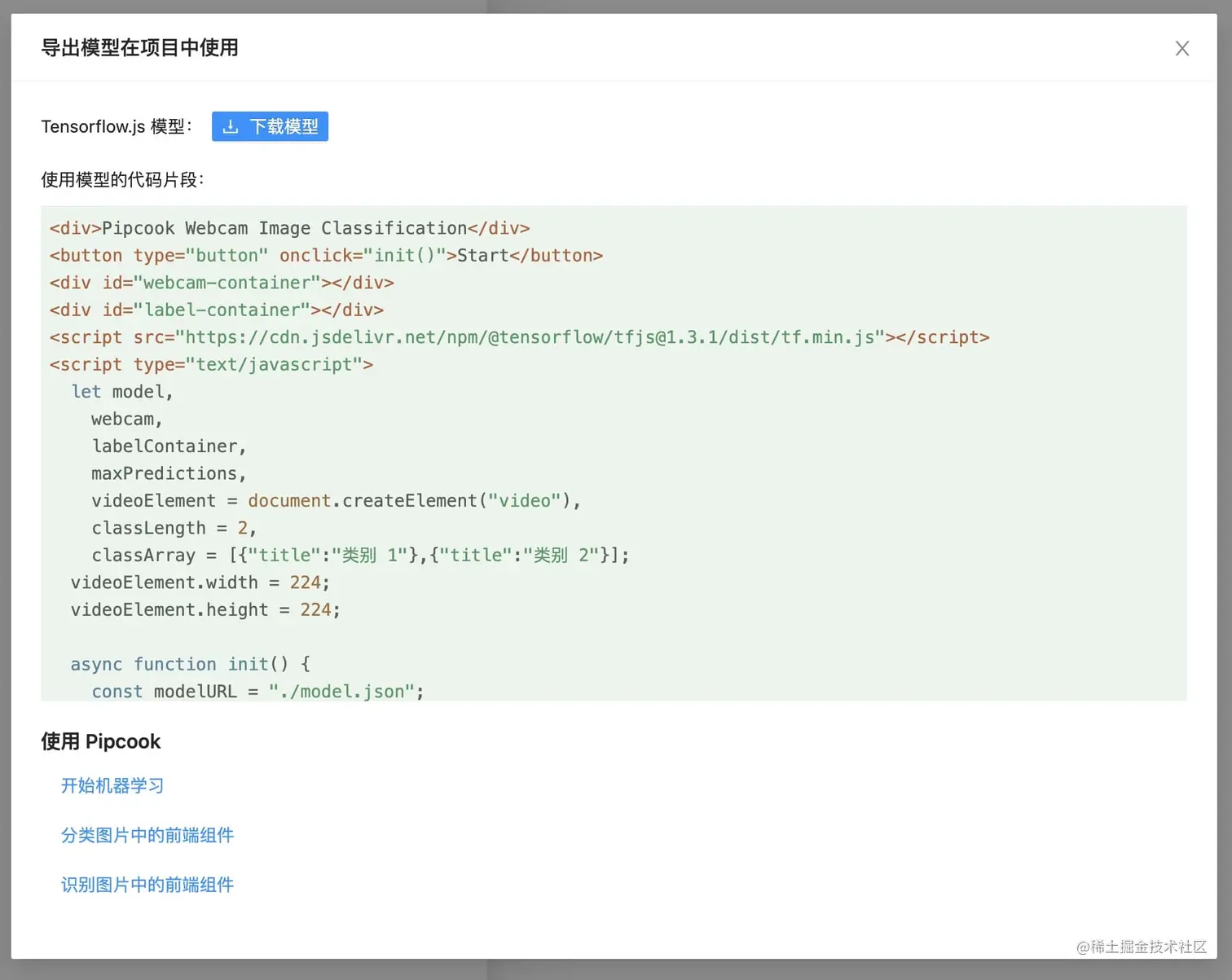Click the videoElement.width = 224 line
This screenshot has width=1232, height=980.
200,582
